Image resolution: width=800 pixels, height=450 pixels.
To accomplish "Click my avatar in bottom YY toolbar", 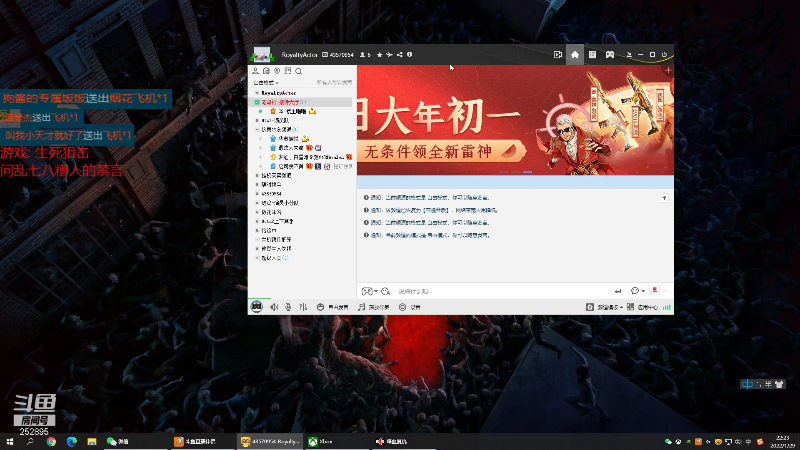I will tap(257, 307).
